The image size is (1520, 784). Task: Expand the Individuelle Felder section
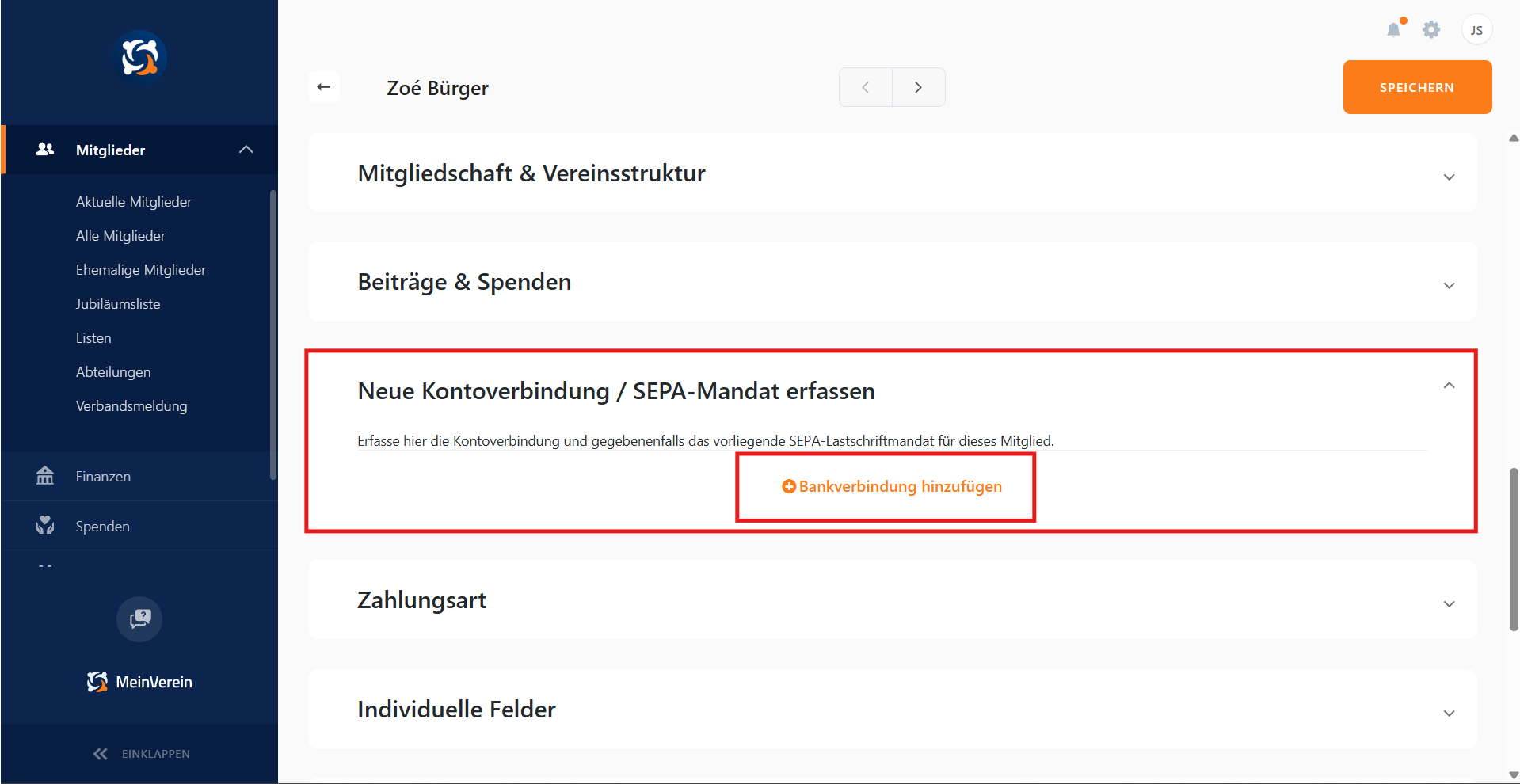[1449, 713]
